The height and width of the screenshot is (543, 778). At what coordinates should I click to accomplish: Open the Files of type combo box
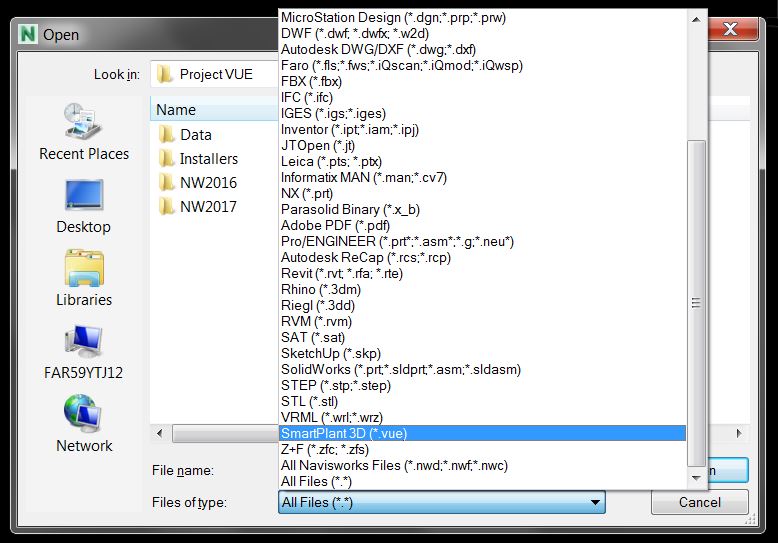click(x=442, y=502)
